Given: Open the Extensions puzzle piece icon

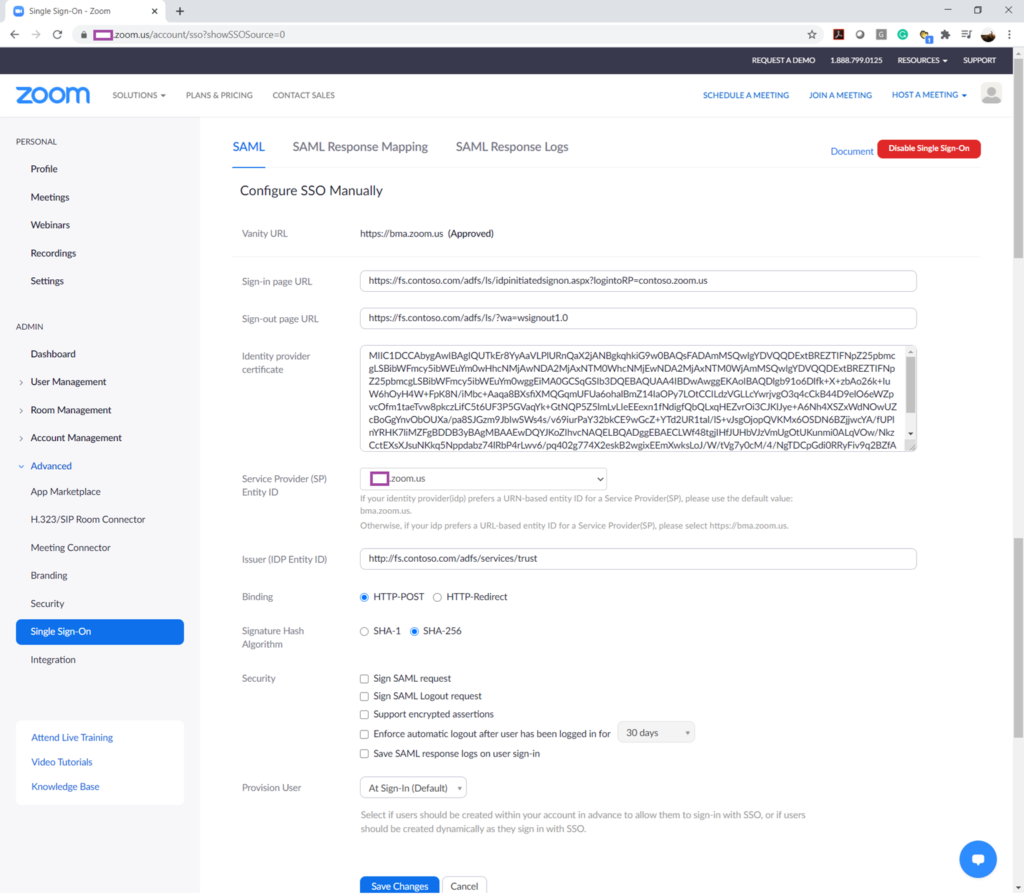Looking at the screenshot, I should 945,35.
